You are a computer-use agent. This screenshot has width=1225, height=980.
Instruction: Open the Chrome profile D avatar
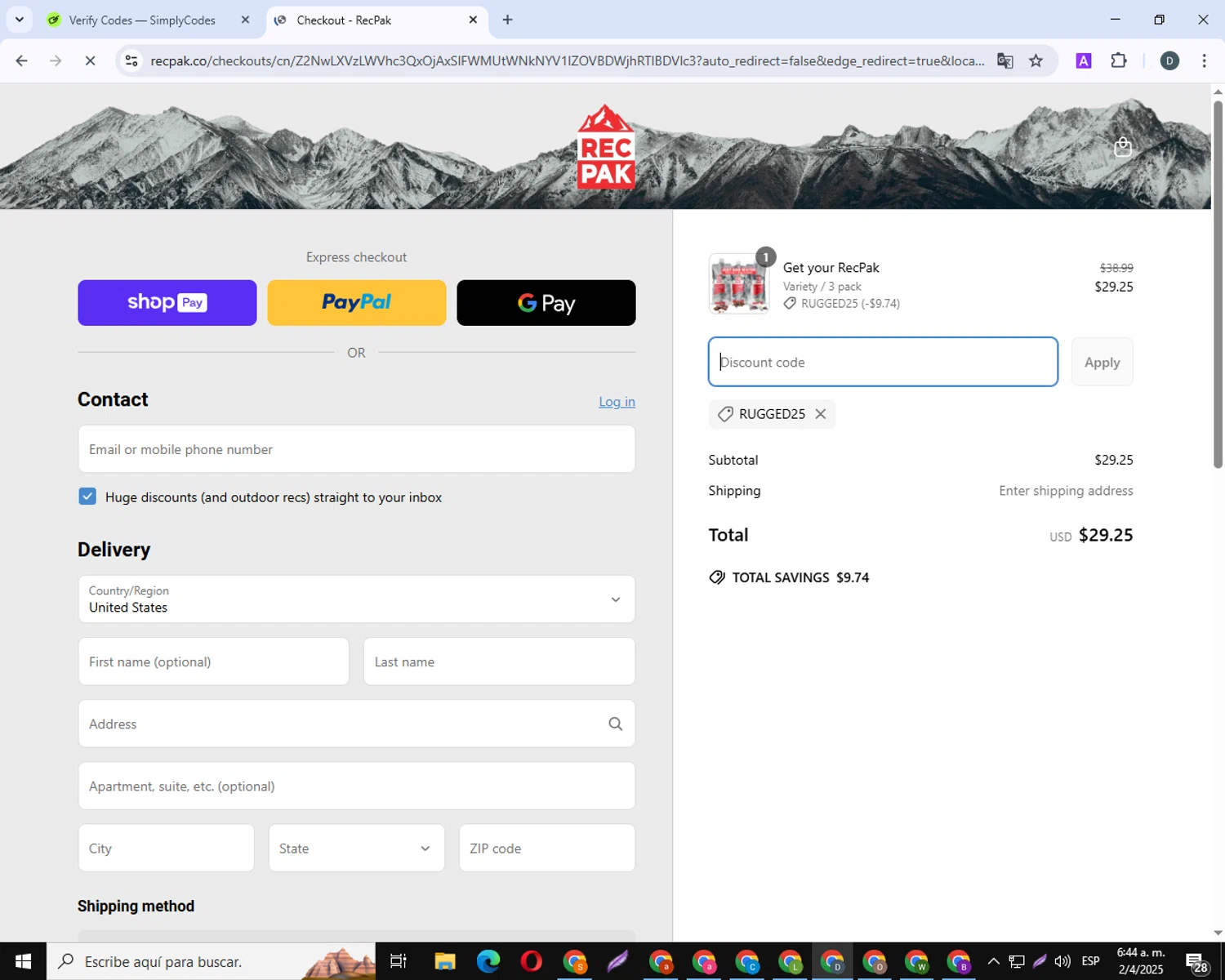point(1169,60)
